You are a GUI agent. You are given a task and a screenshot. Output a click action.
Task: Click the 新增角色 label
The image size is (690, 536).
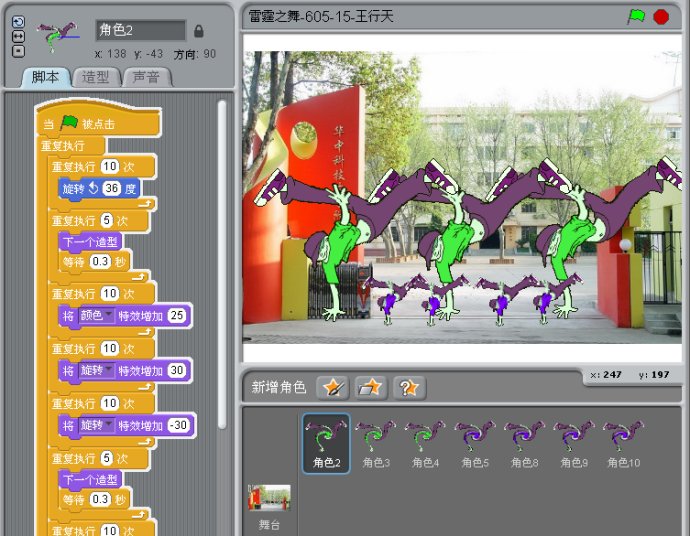tap(278, 387)
